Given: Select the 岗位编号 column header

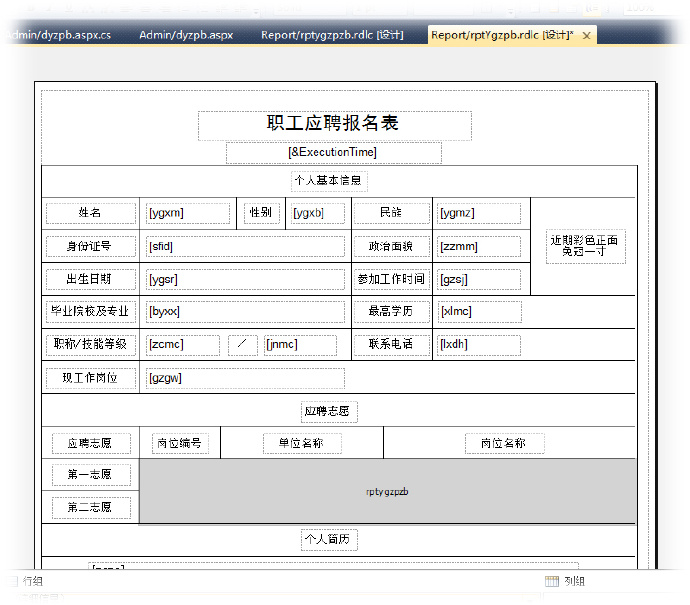Looking at the screenshot, I should point(180,444).
